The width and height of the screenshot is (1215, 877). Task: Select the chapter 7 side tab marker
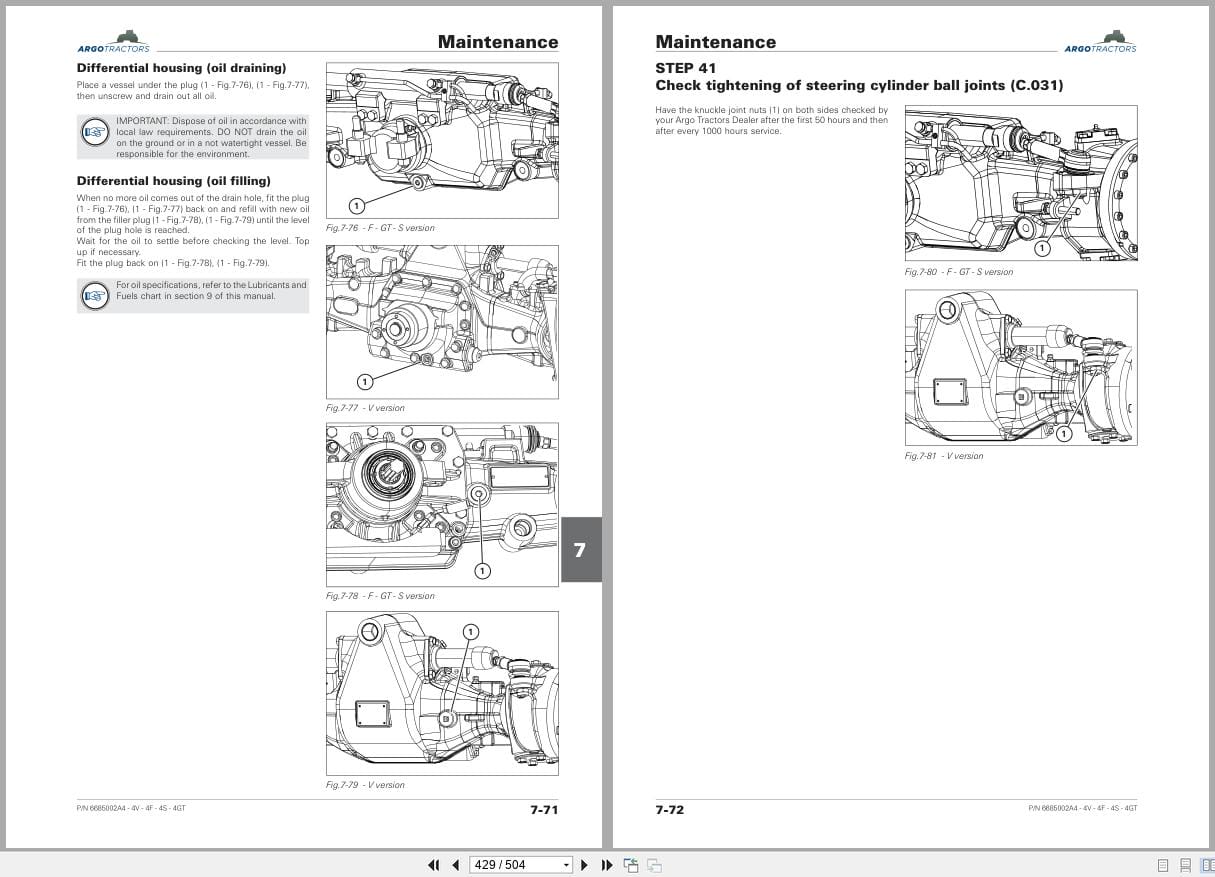tap(581, 548)
